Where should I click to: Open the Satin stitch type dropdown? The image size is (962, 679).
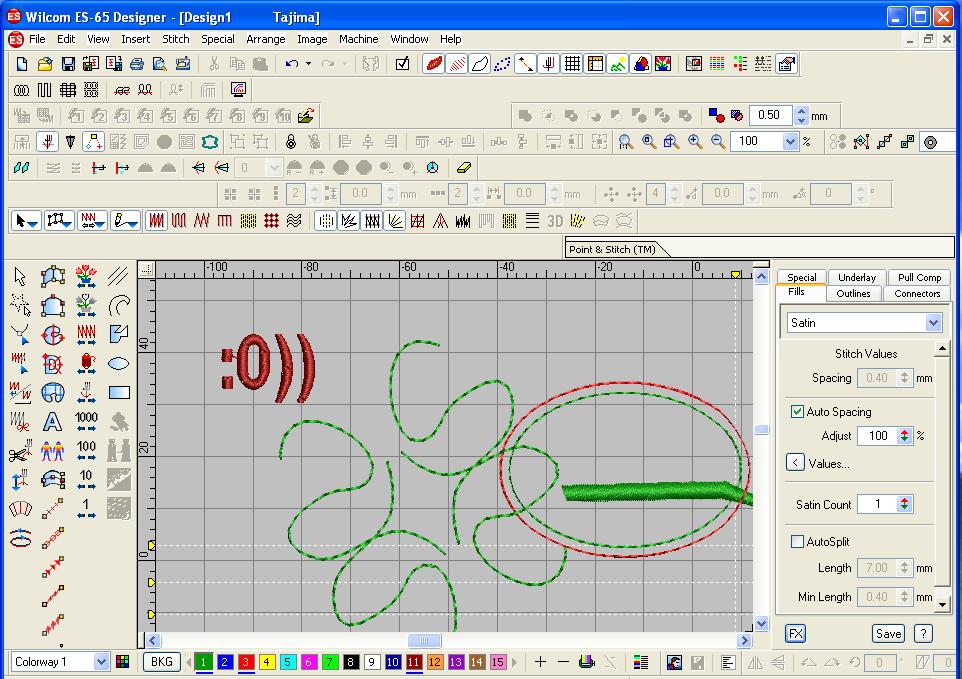(x=933, y=323)
